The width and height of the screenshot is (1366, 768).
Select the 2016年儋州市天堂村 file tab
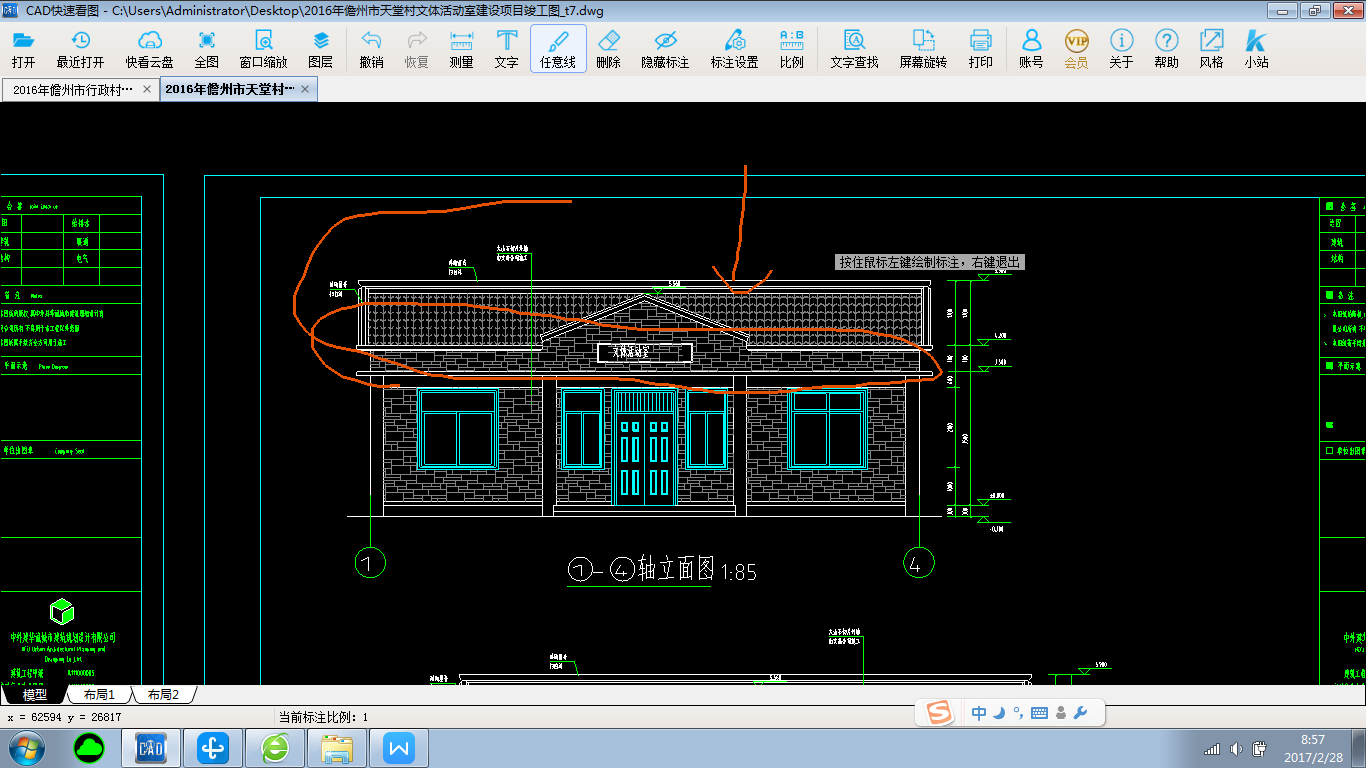coord(230,89)
